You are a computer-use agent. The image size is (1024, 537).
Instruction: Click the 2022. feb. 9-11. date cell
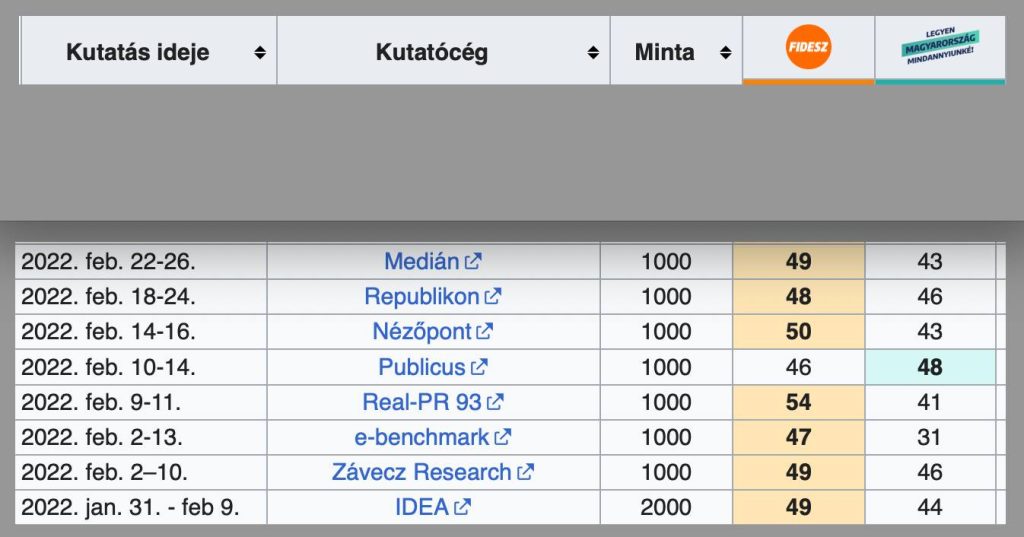95,402
